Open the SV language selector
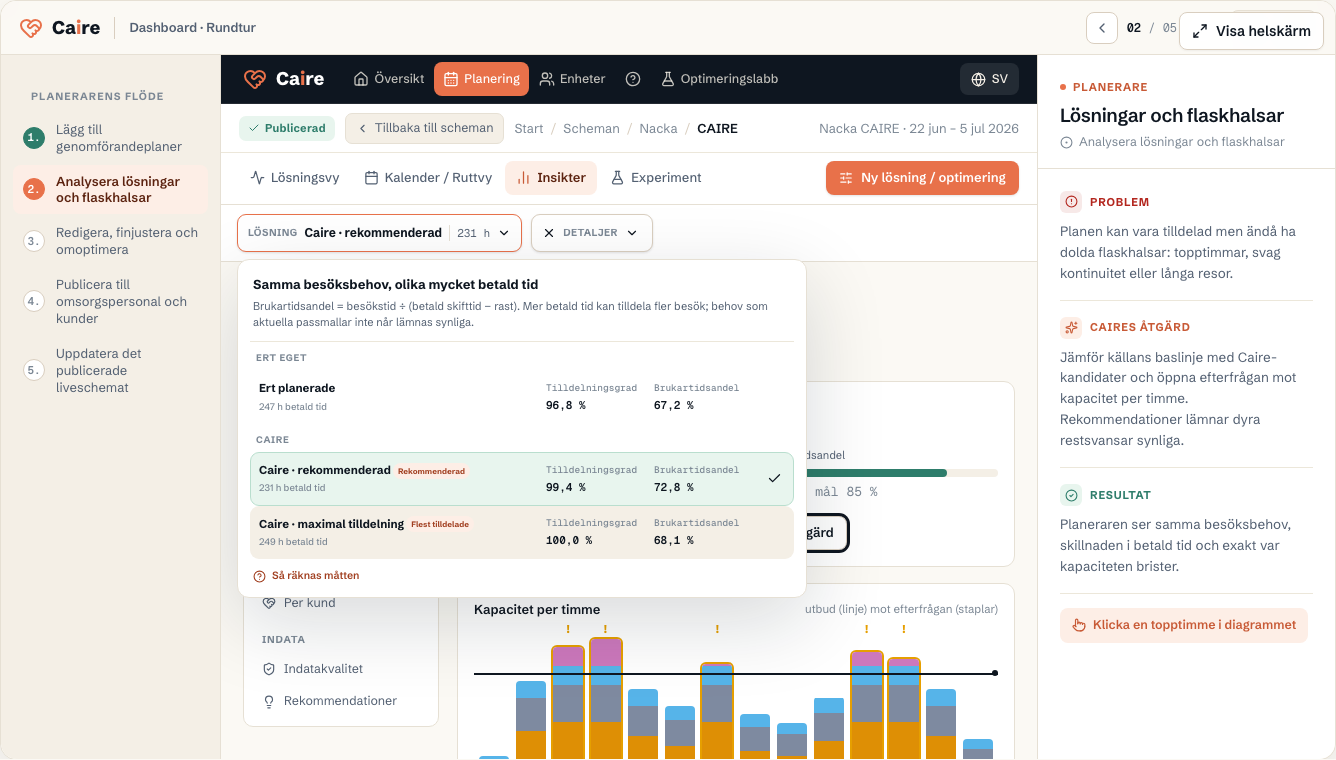The width and height of the screenshot is (1336, 760). click(989, 79)
